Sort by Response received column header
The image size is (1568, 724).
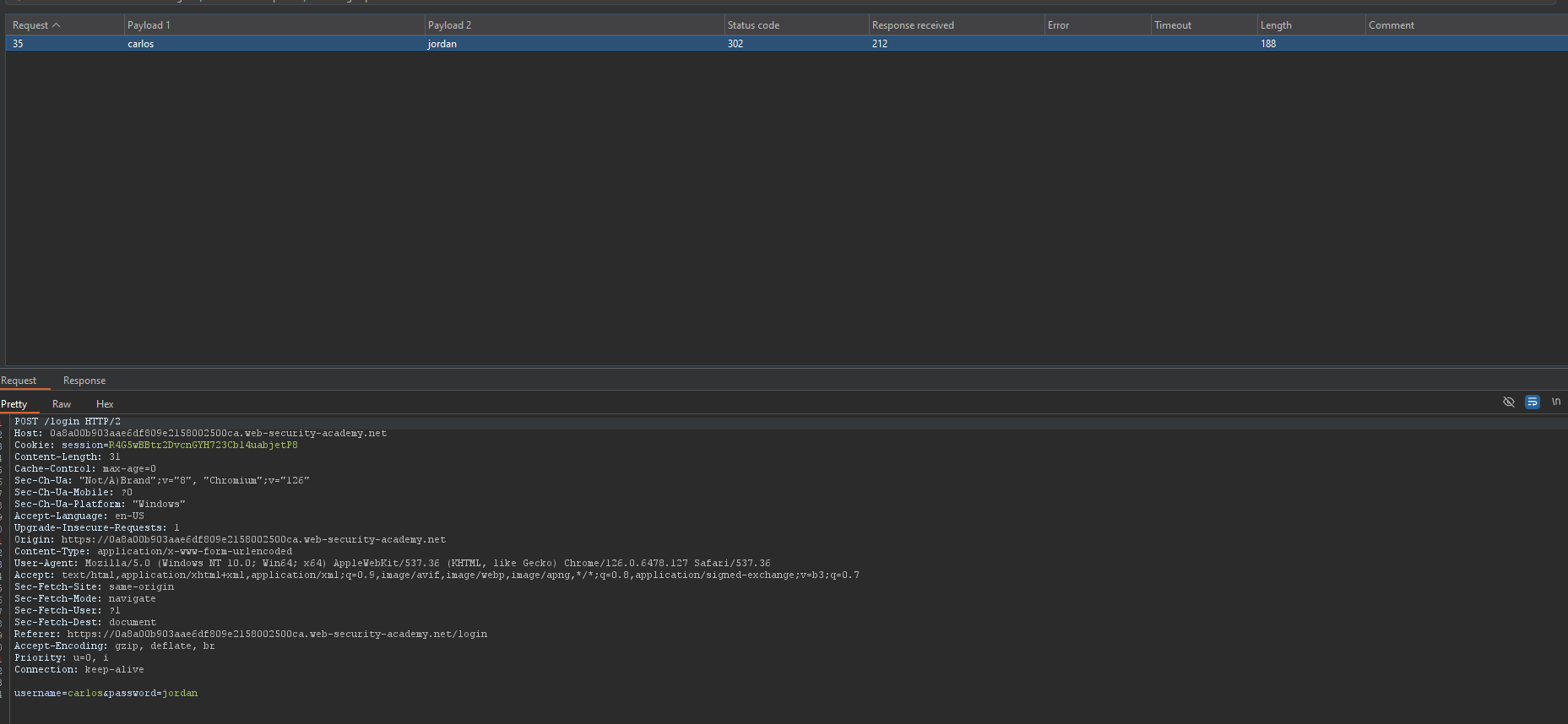[x=913, y=25]
